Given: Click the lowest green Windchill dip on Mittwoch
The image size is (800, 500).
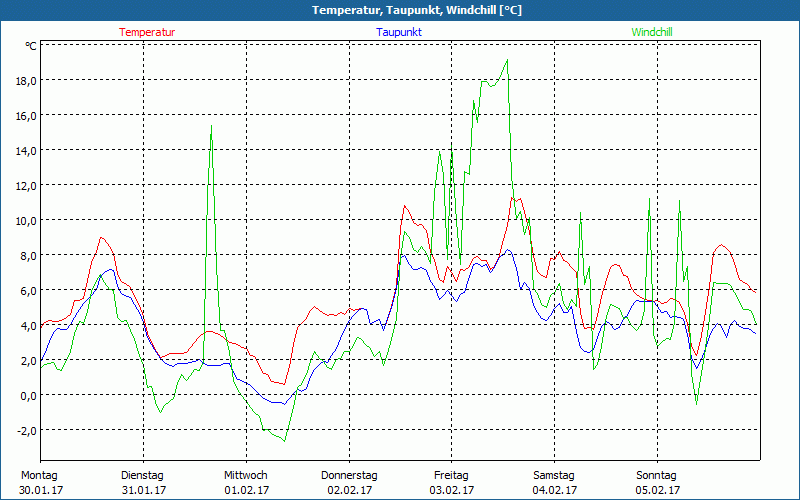Looking at the screenshot, I should 284,441.
